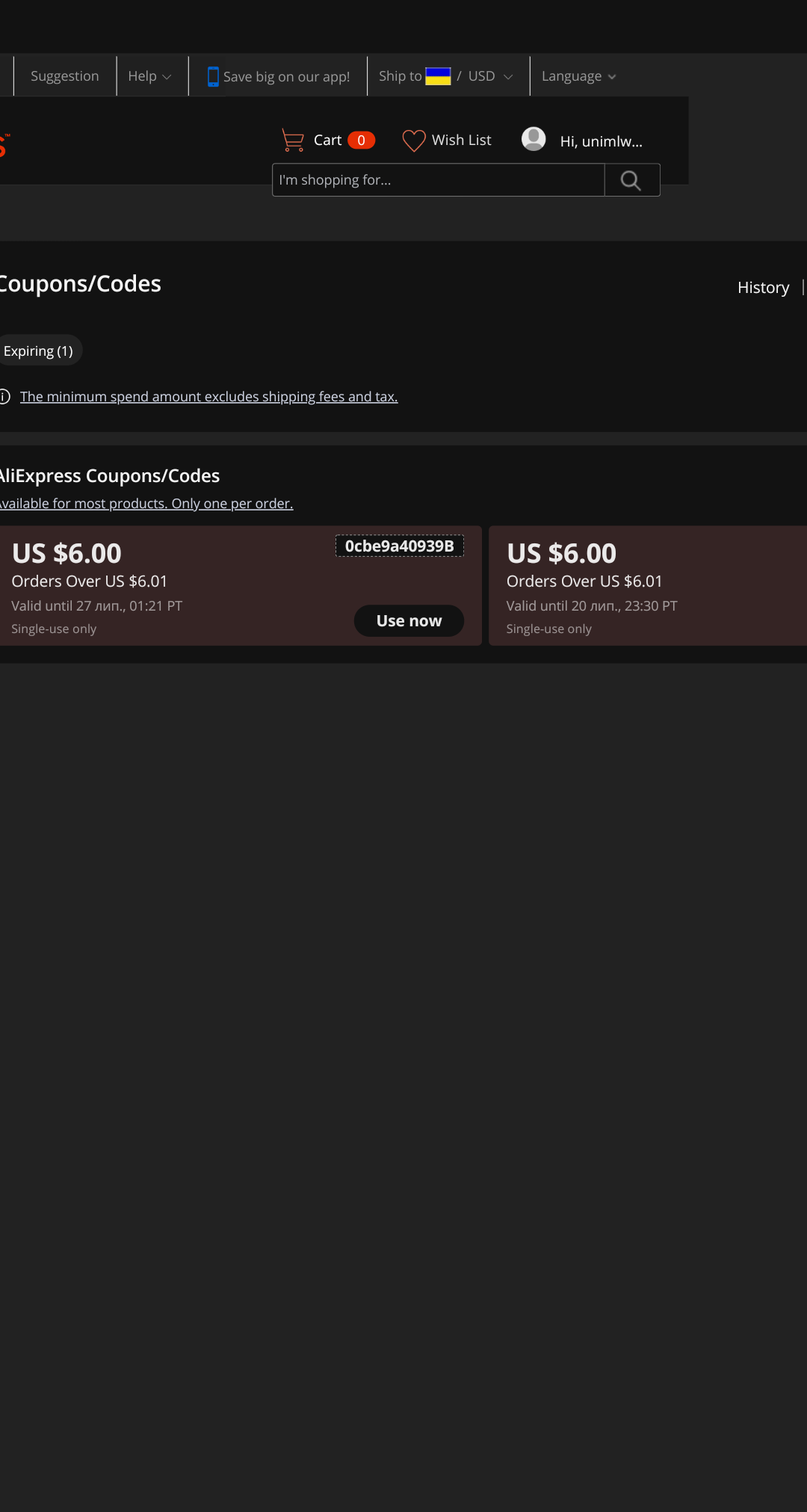
Task: Click the search magnifier button
Action: point(631,180)
